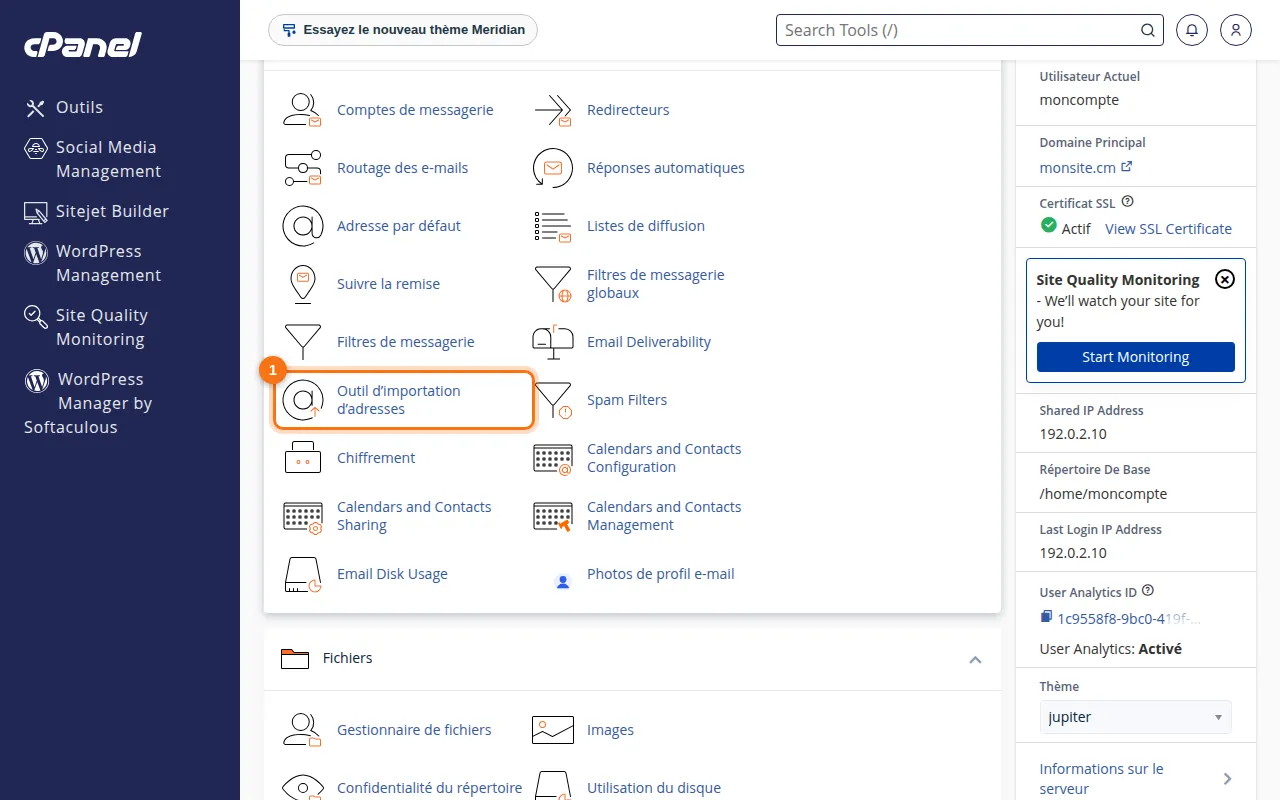Open Sitejet Builder in sidebar
The height and width of the screenshot is (800, 1280).
[97, 211]
